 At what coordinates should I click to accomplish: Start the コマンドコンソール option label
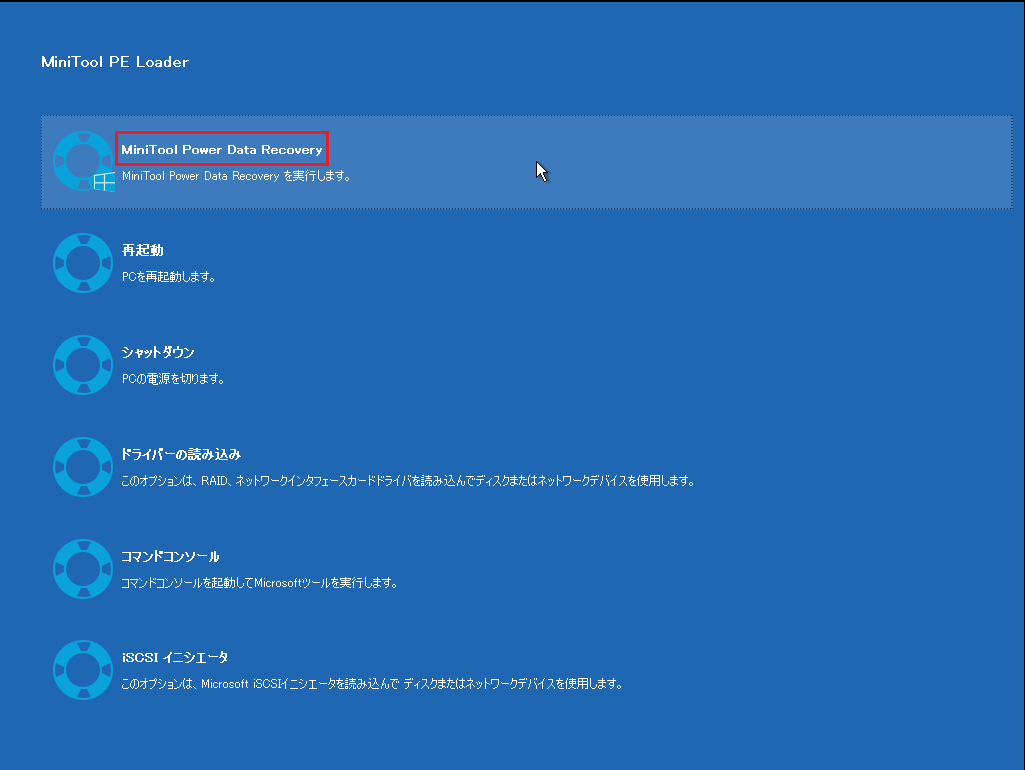coord(170,556)
